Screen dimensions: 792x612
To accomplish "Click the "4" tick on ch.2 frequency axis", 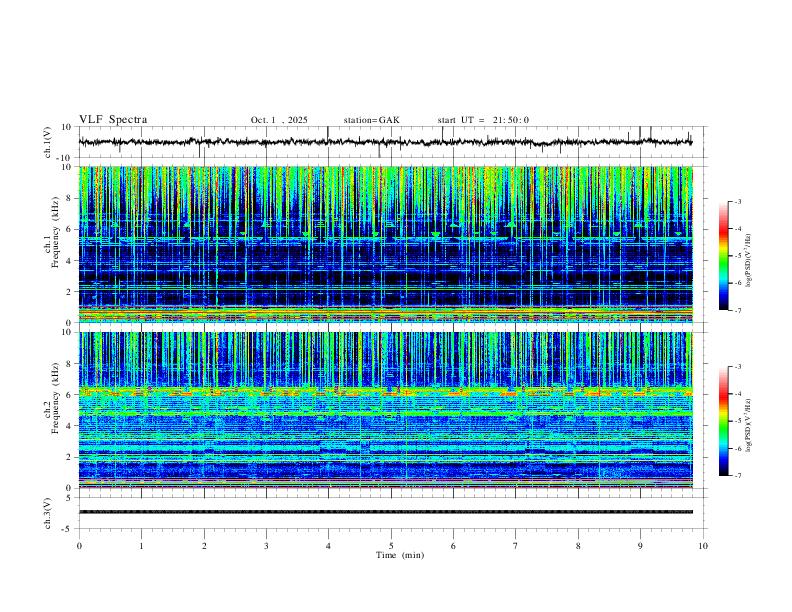I will 69,426.
